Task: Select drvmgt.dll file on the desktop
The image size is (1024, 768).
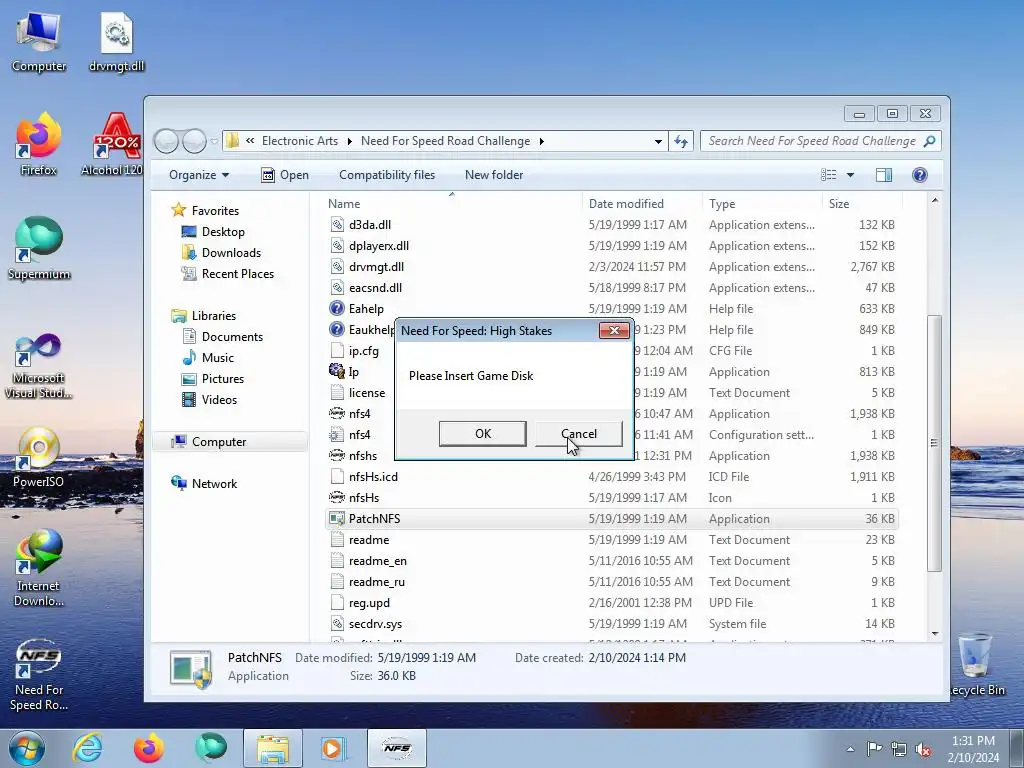Action: pos(116,40)
